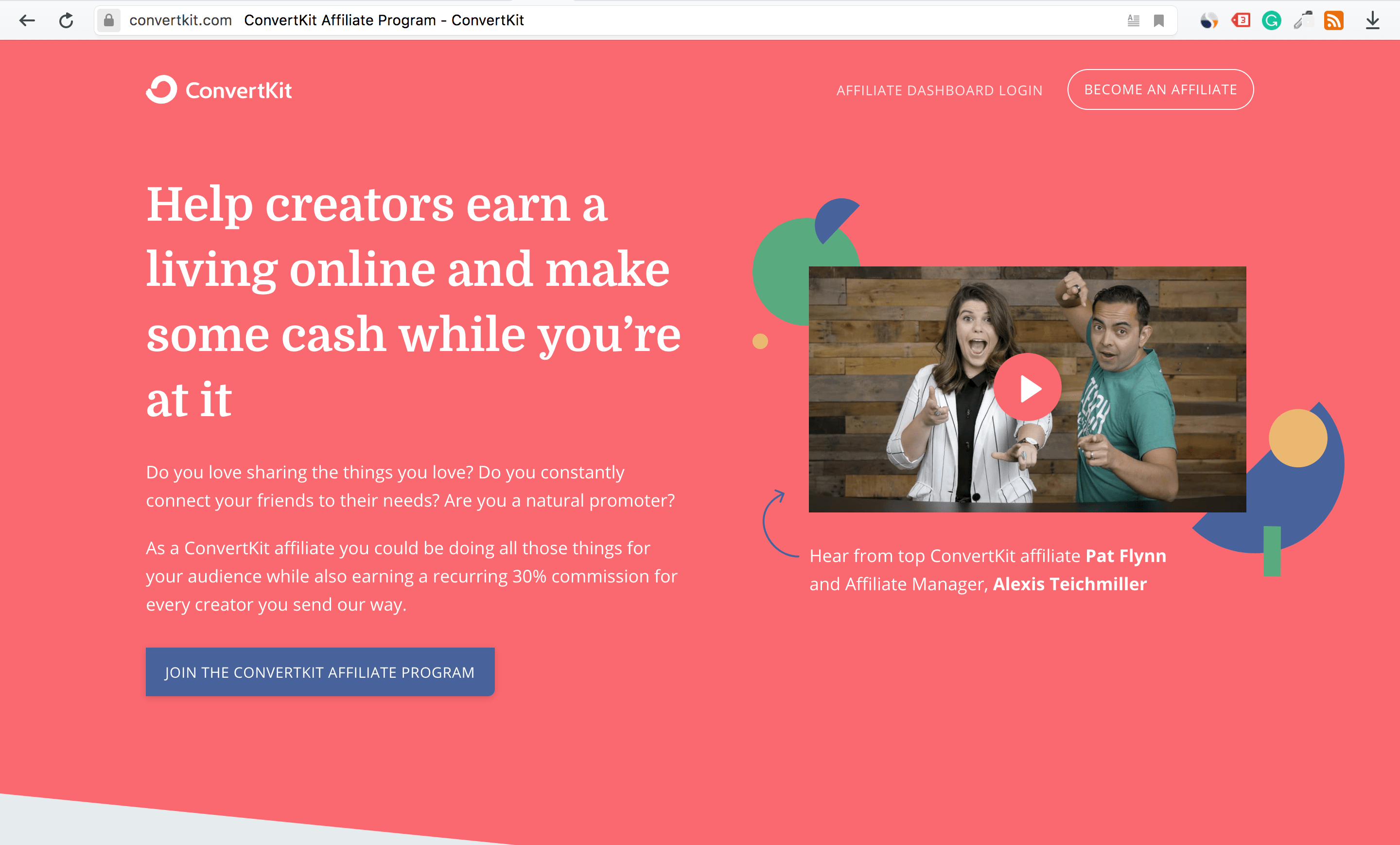Open the Grammarly extension icon

1271,21
